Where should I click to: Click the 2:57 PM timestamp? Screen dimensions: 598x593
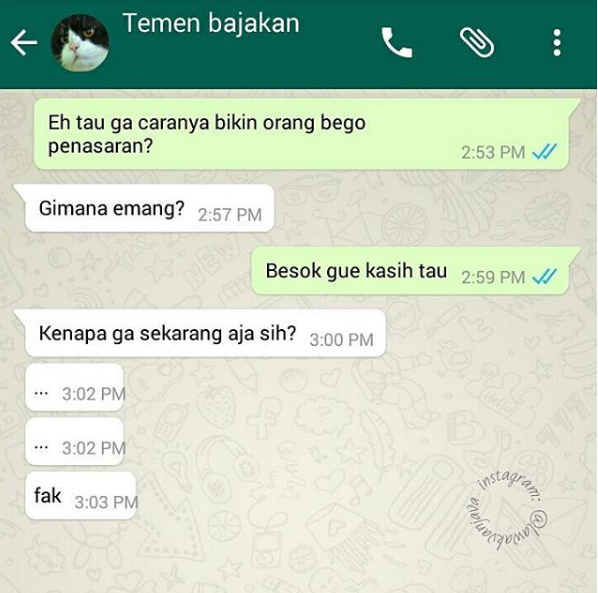[x=230, y=215]
